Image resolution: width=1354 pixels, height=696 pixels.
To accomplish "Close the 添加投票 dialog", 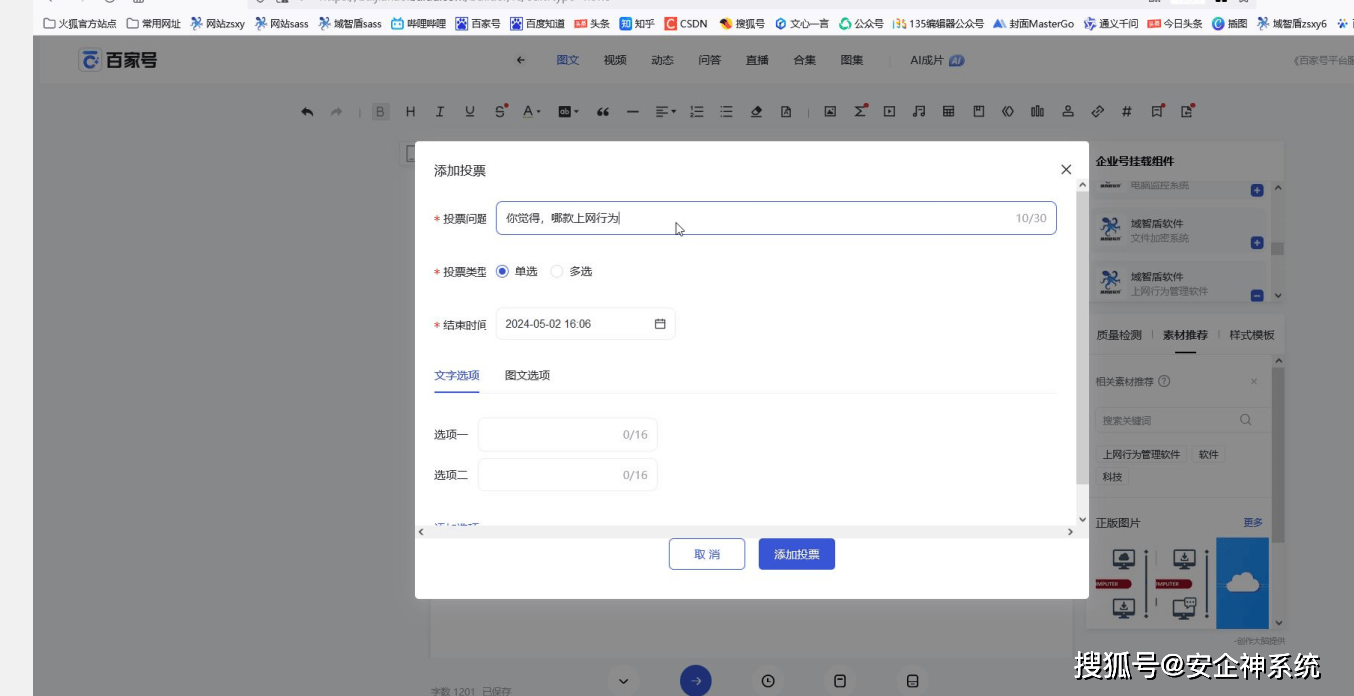I will [x=1066, y=170].
